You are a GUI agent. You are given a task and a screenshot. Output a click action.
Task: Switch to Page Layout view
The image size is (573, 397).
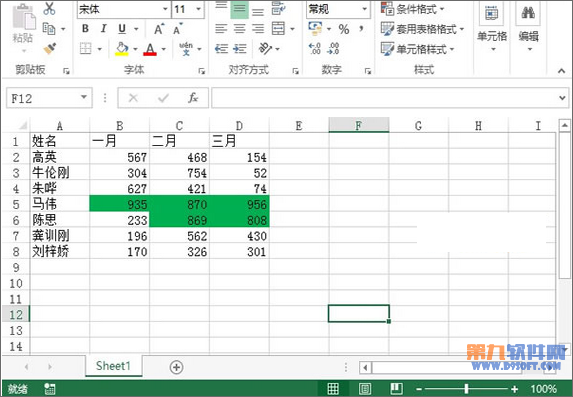365,389
